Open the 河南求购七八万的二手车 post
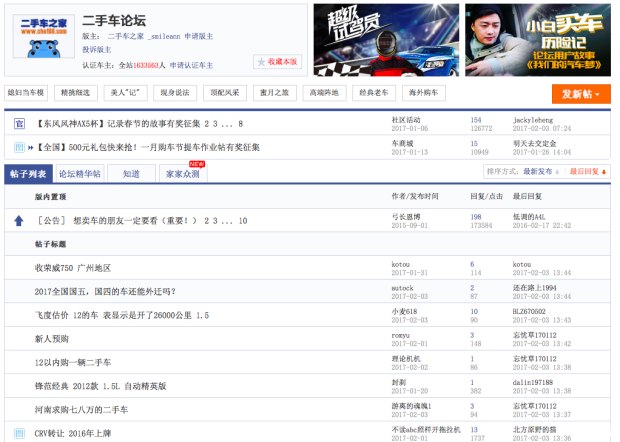Viewport: 620px width, 442px height. pyautogui.click(x=81, y=410)
